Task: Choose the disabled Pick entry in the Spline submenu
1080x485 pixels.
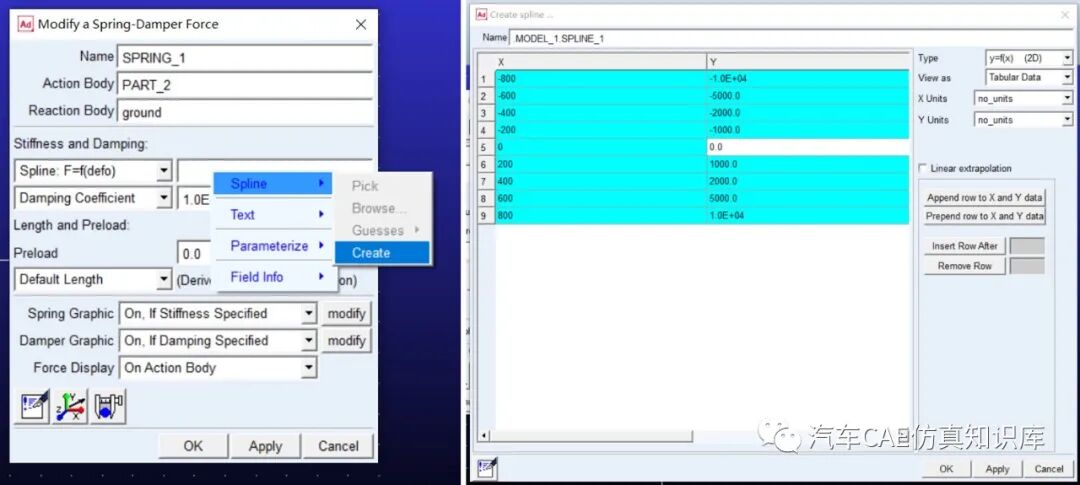Action: (382, 186)
